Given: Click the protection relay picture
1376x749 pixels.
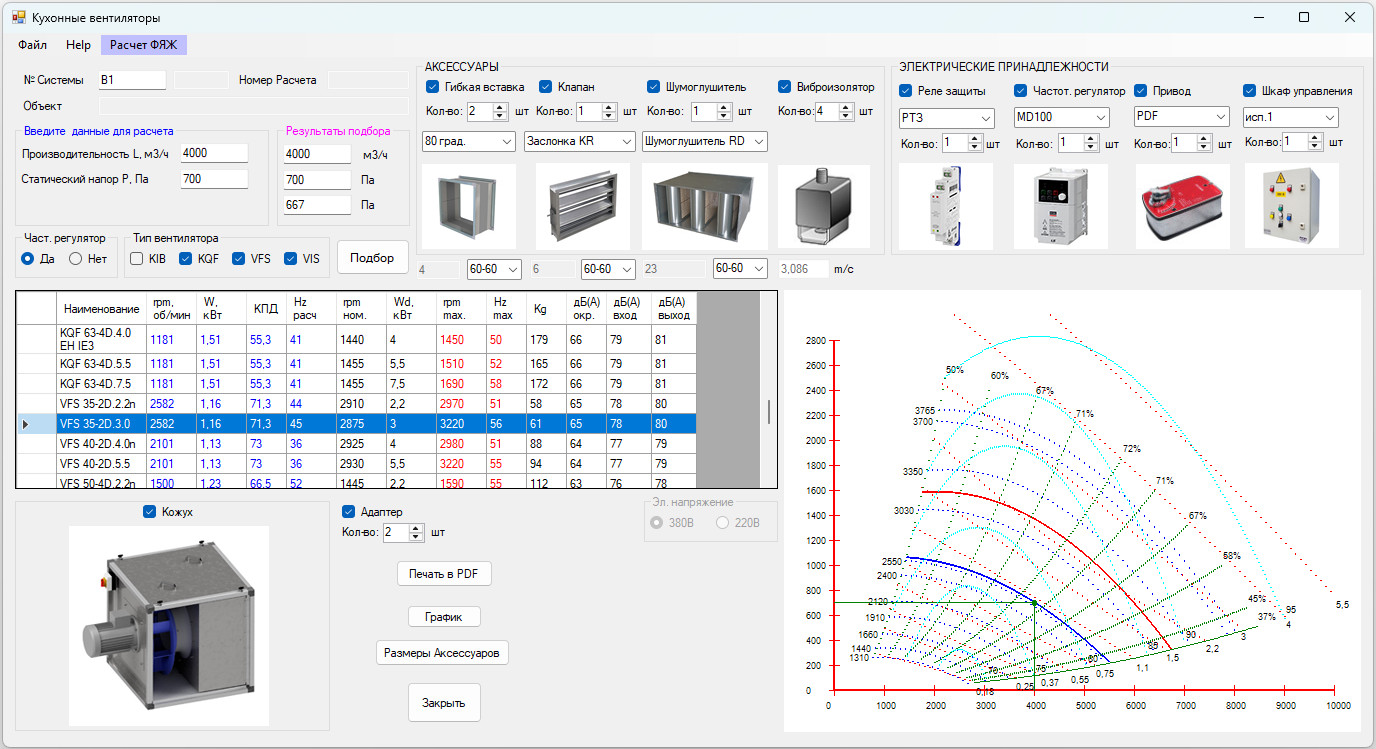Looking at the screenshot, I should click(946, 206).
